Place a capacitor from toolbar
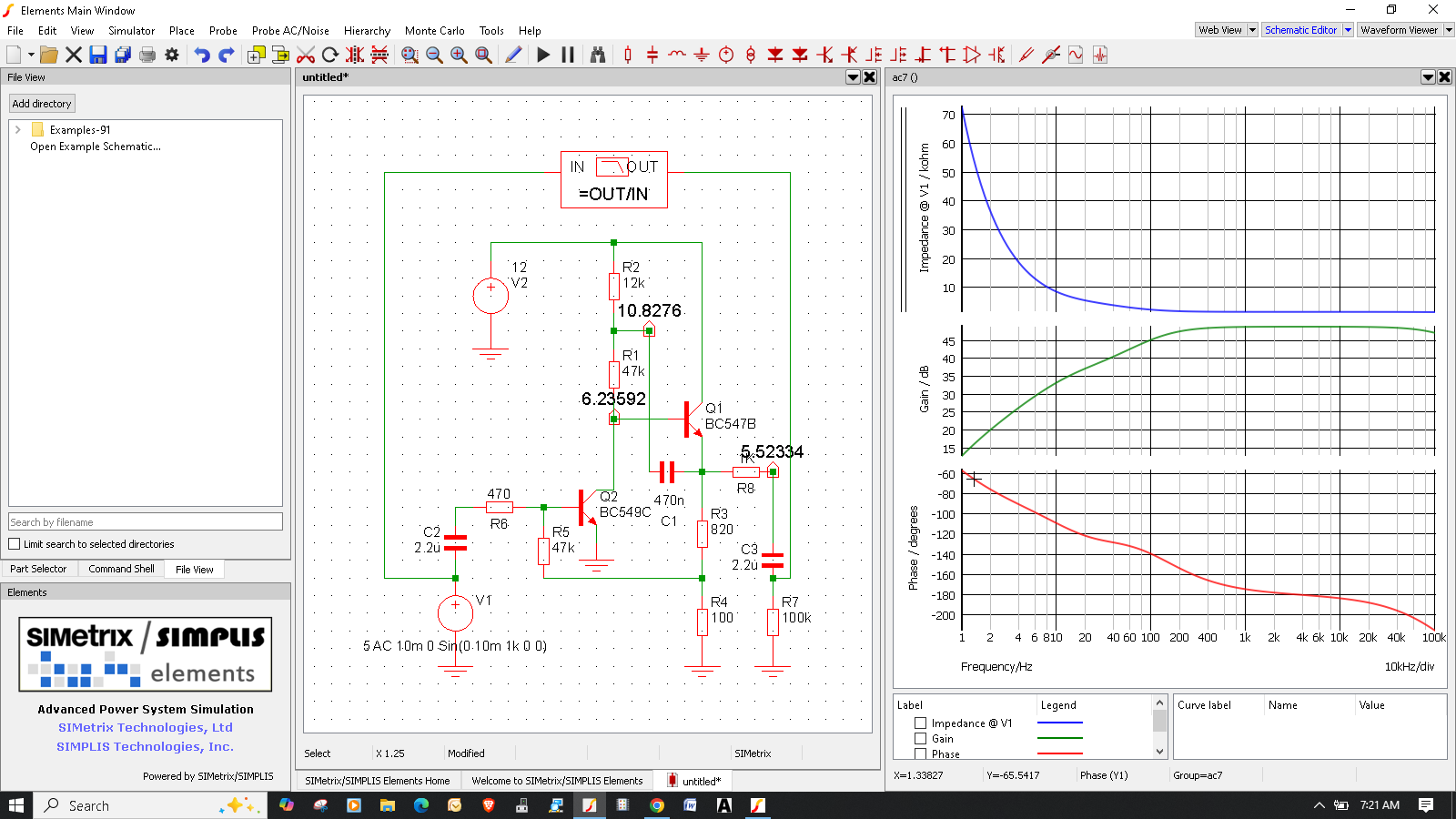Viewport: 1456px width, 819px height. pos(652,55)
